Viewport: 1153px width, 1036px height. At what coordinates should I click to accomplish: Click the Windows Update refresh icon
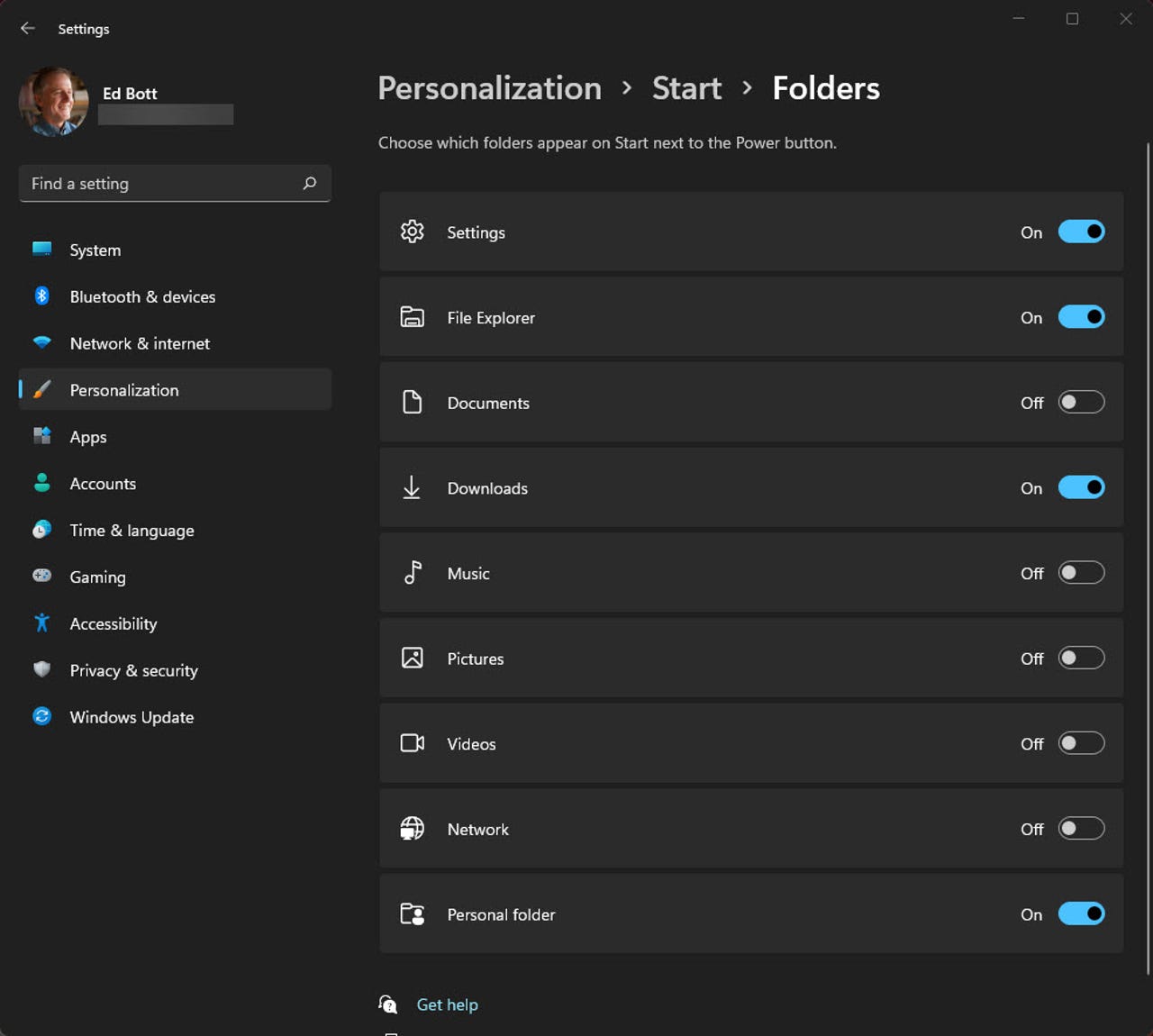pyautogui.click(x=42, y=716)
